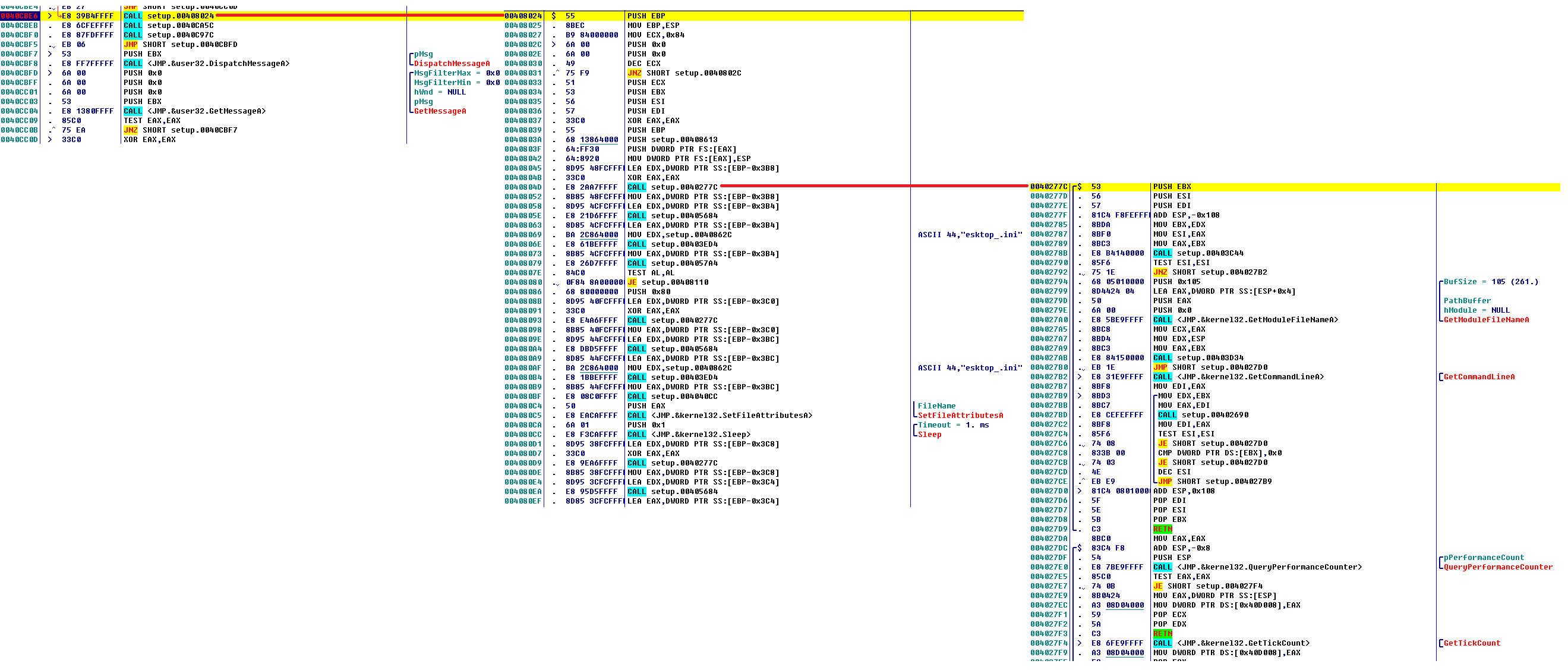Click the red breakpoint address 0040CBE6
The width and height of the screenshot is (1568, 670).
[20, 16]
